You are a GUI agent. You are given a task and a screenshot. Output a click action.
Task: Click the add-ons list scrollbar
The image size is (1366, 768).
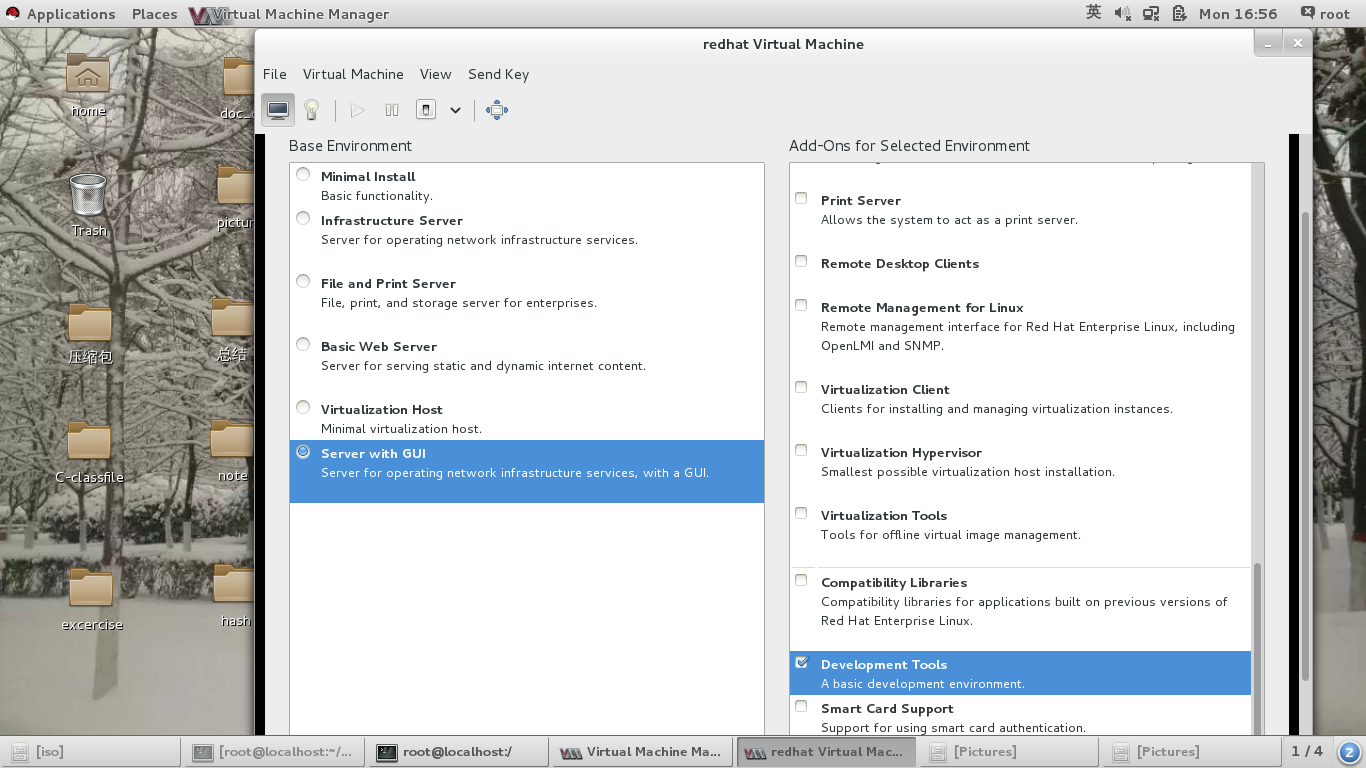click(1258, 650)
